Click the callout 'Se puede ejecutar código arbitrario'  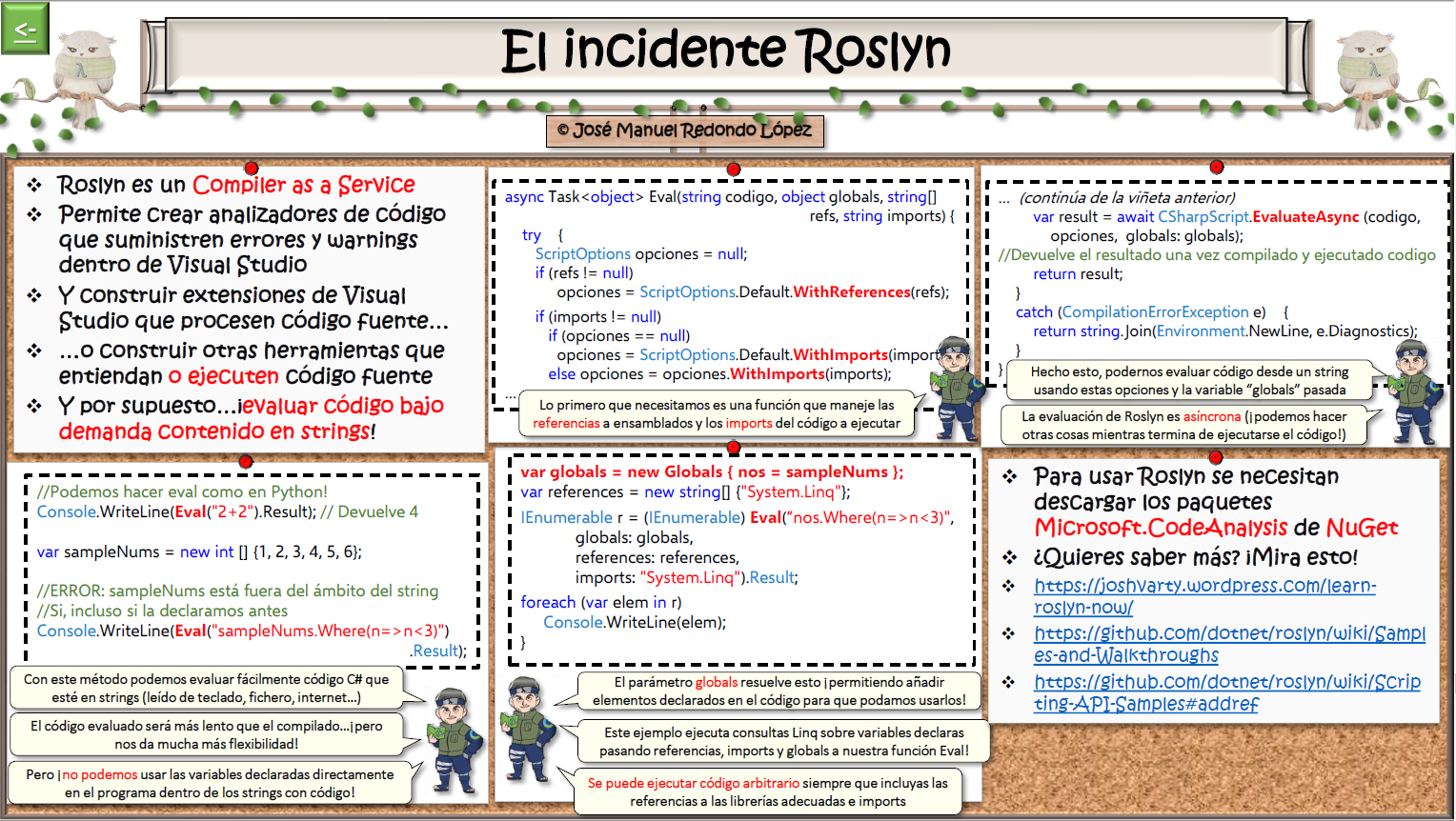tap(767, 792)
